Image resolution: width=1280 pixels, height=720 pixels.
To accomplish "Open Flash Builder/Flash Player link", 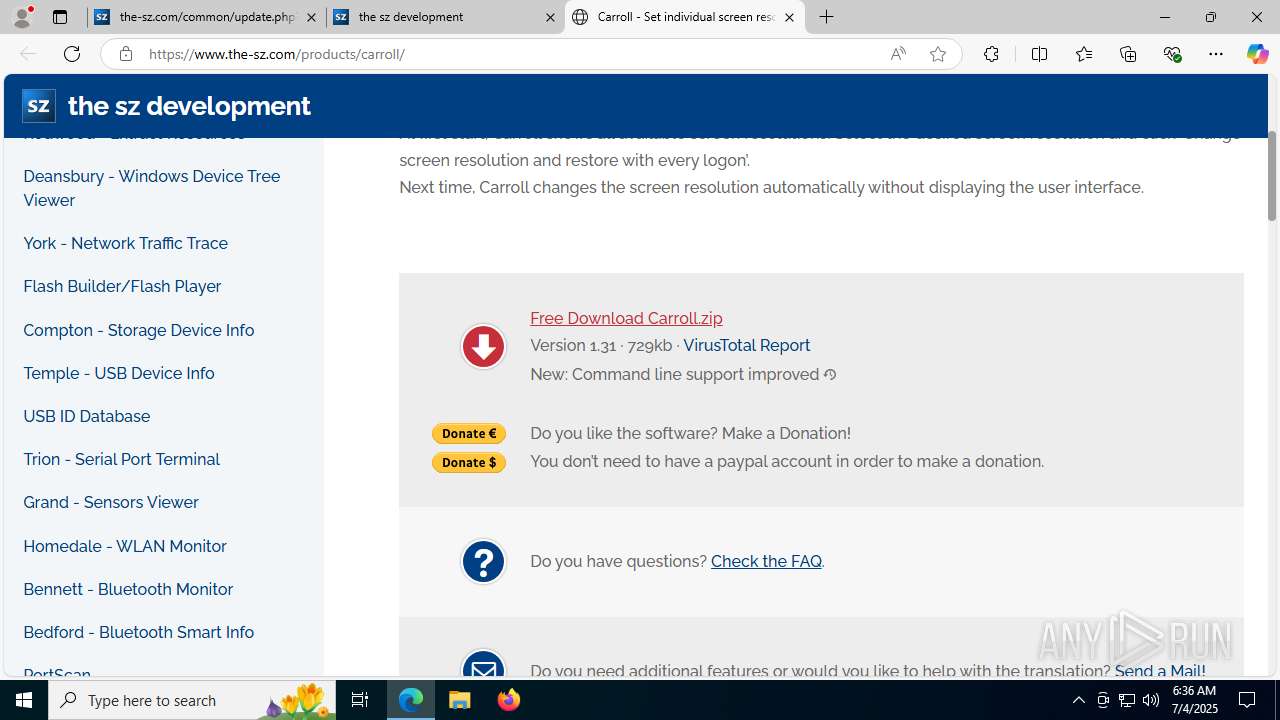I will (122, 286).
